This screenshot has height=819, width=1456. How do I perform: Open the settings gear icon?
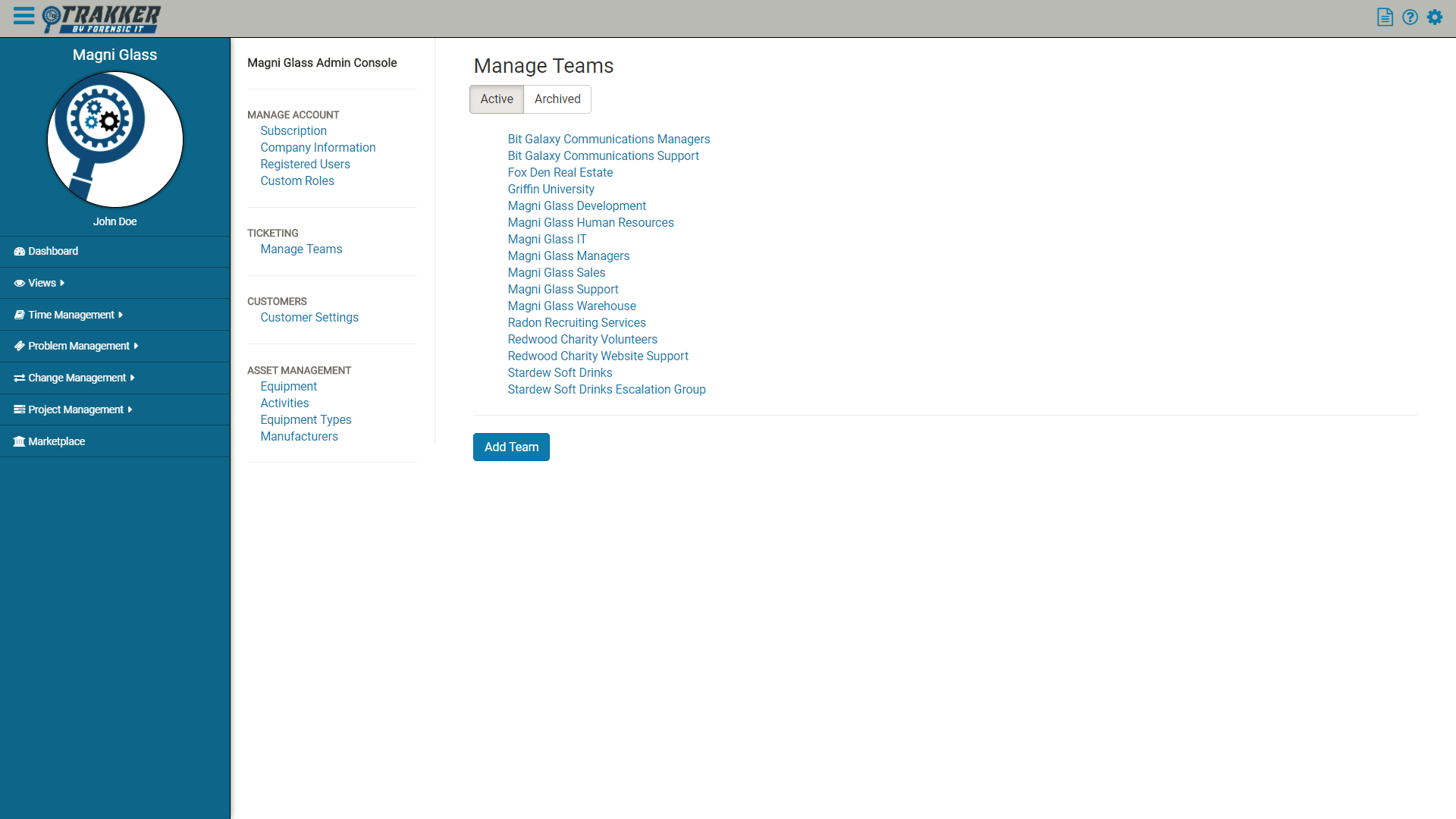(x=1435, y=17)
